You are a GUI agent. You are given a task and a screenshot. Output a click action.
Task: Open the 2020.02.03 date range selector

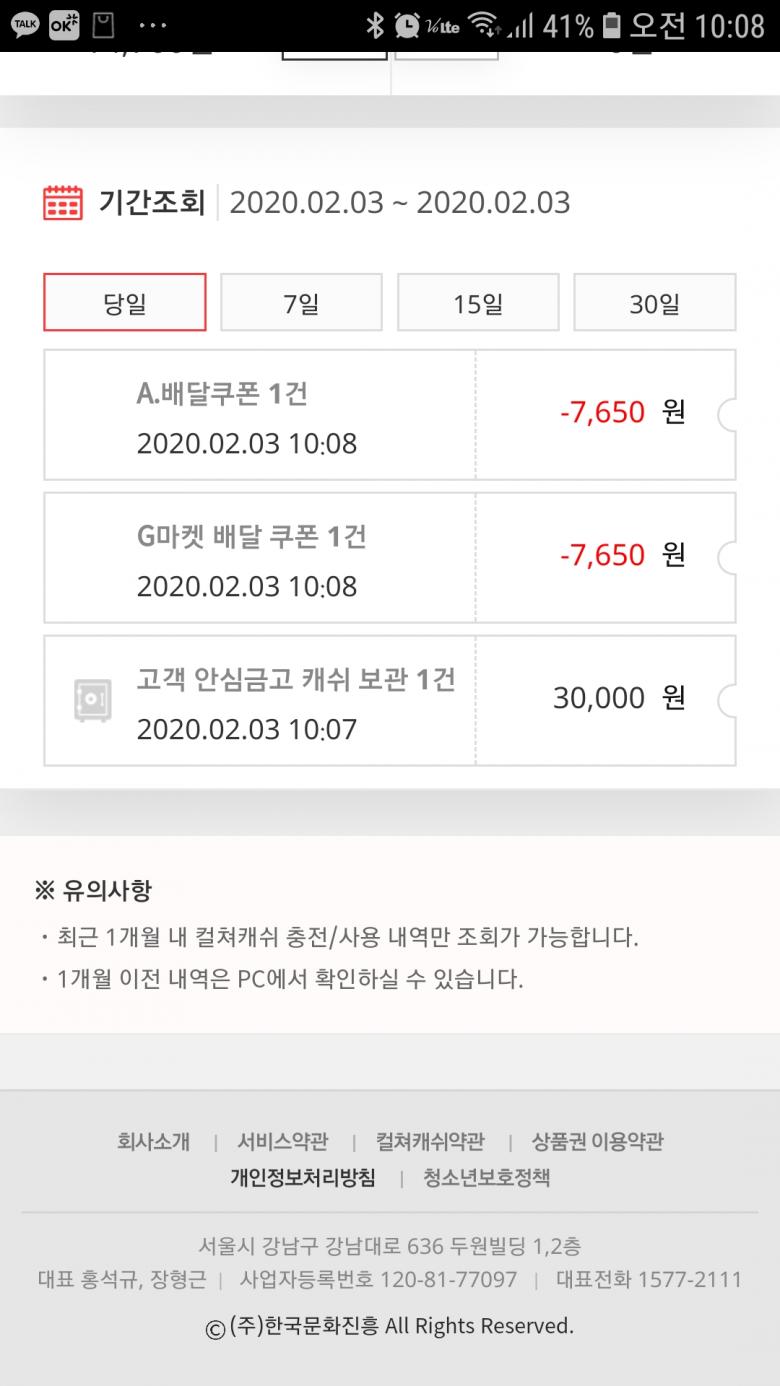400,202
